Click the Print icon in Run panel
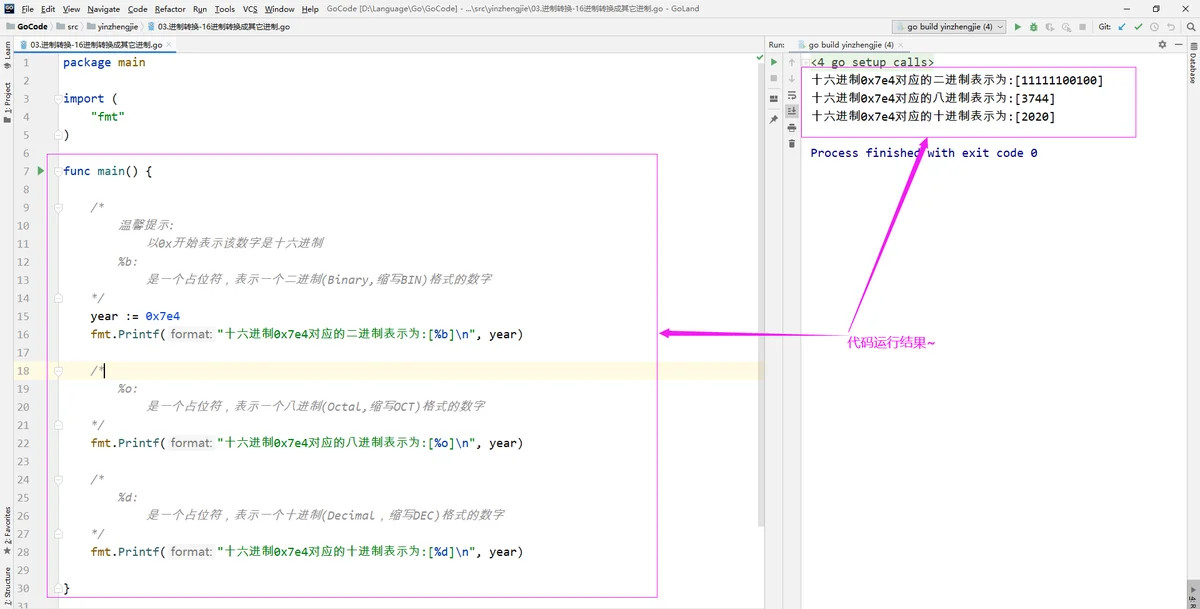 pos(791,127)
